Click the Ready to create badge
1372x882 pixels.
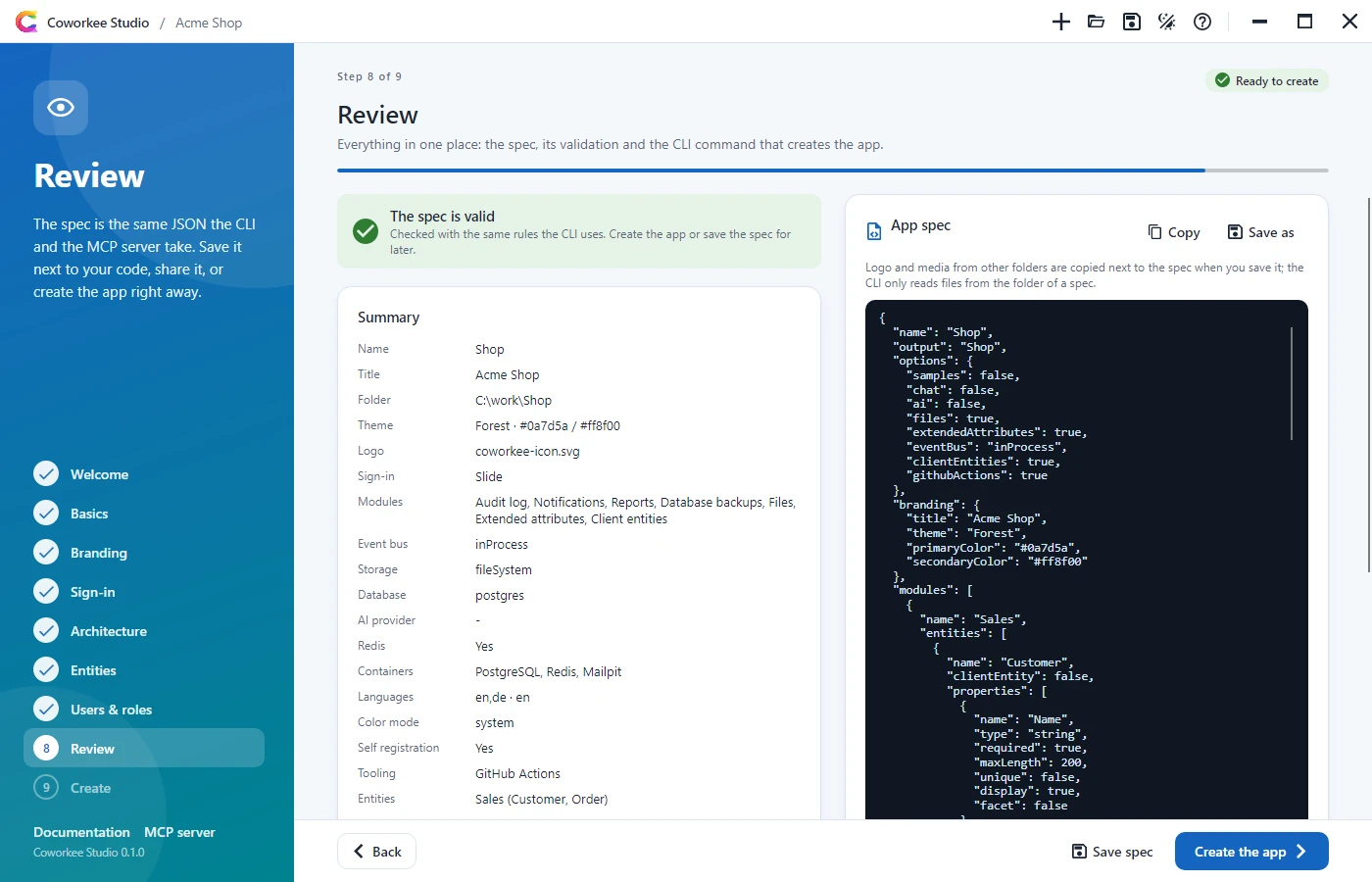coord(1267,80)
